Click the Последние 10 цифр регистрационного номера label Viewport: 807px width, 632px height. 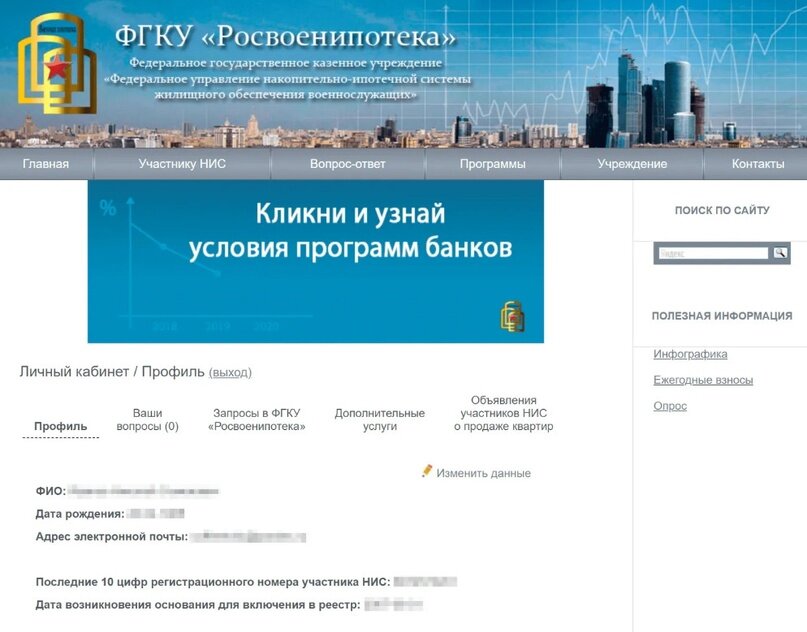pyautogui.click(x=213, y=582)
